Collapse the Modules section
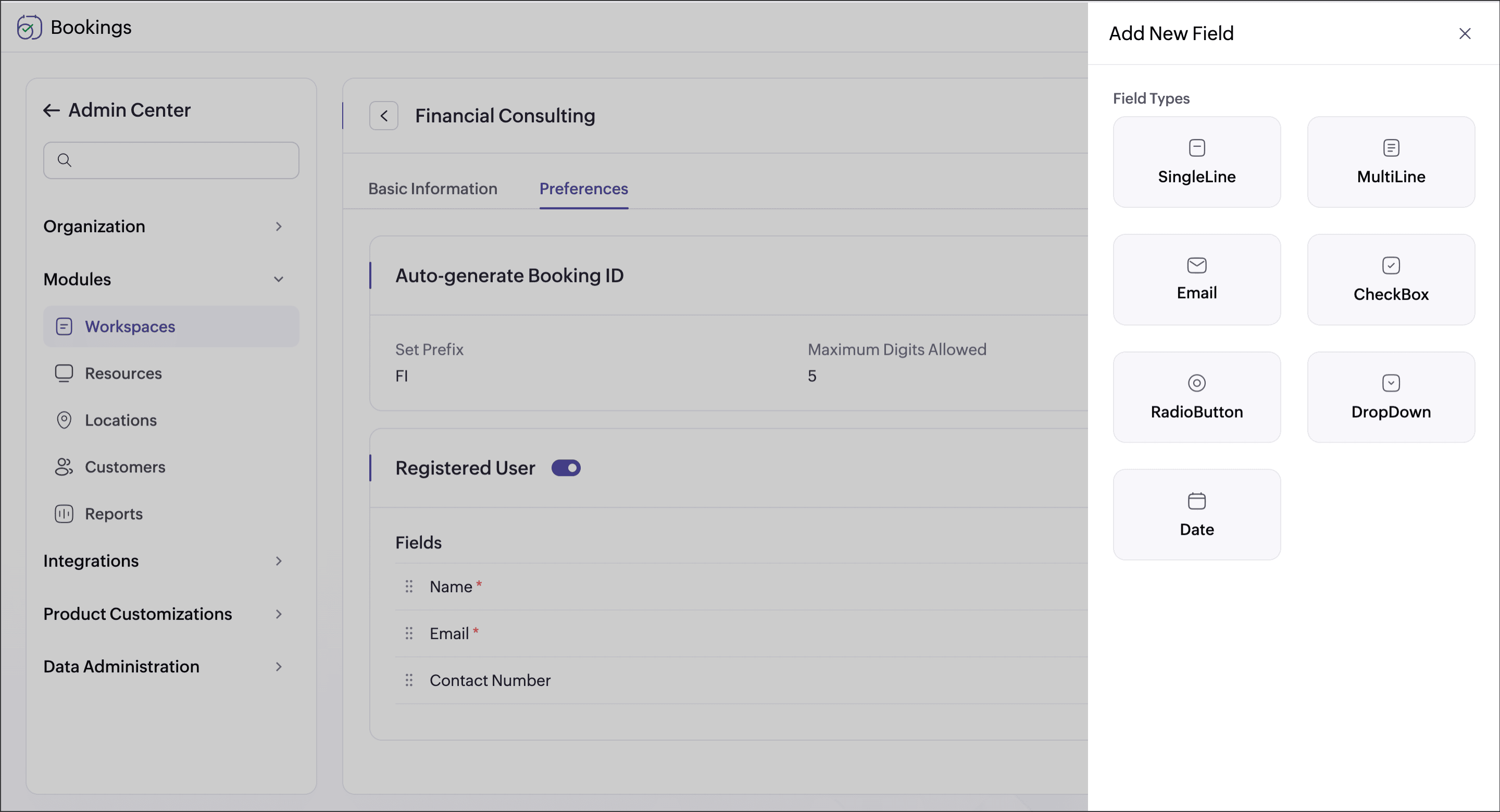 coord(278,280)
